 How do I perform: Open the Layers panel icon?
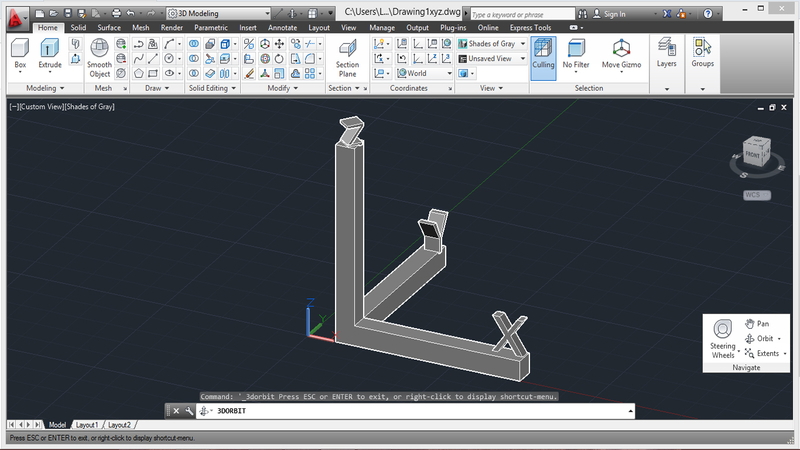666,47
